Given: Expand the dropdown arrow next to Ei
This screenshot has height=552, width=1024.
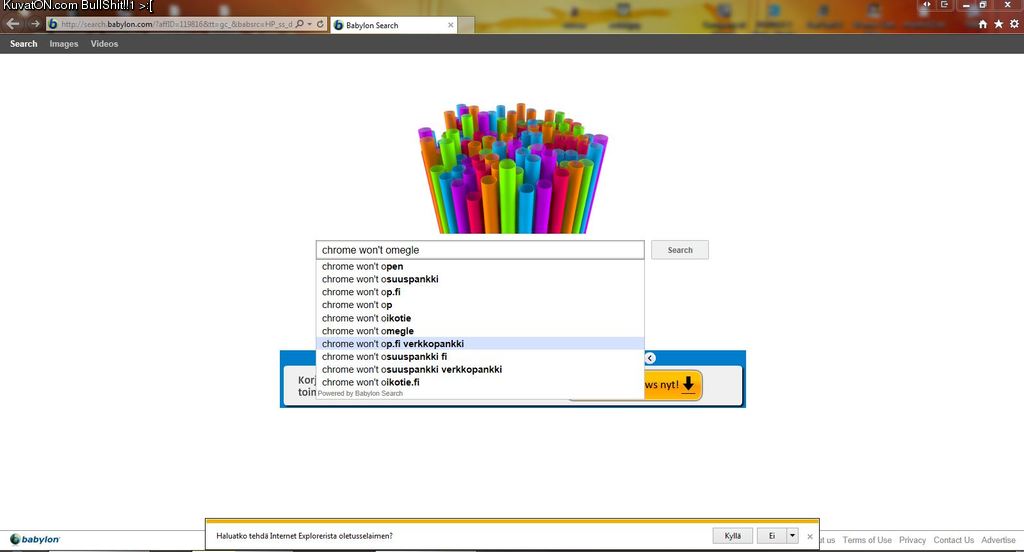Looking at the screenshot, I should coord(793,536).
